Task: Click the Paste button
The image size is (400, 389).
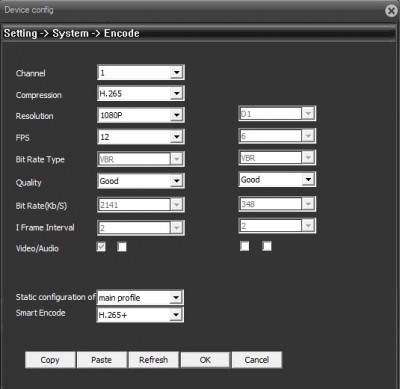Action: click(x=102, y=360)
